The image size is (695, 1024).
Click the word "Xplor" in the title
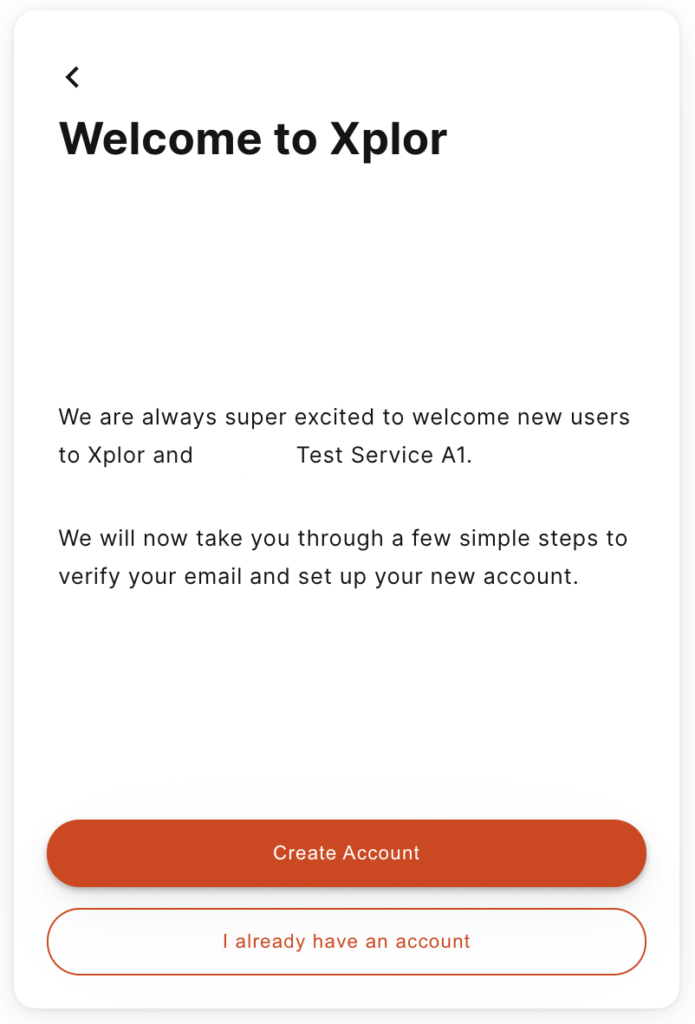pyautogui.click(x=389, y=140)
